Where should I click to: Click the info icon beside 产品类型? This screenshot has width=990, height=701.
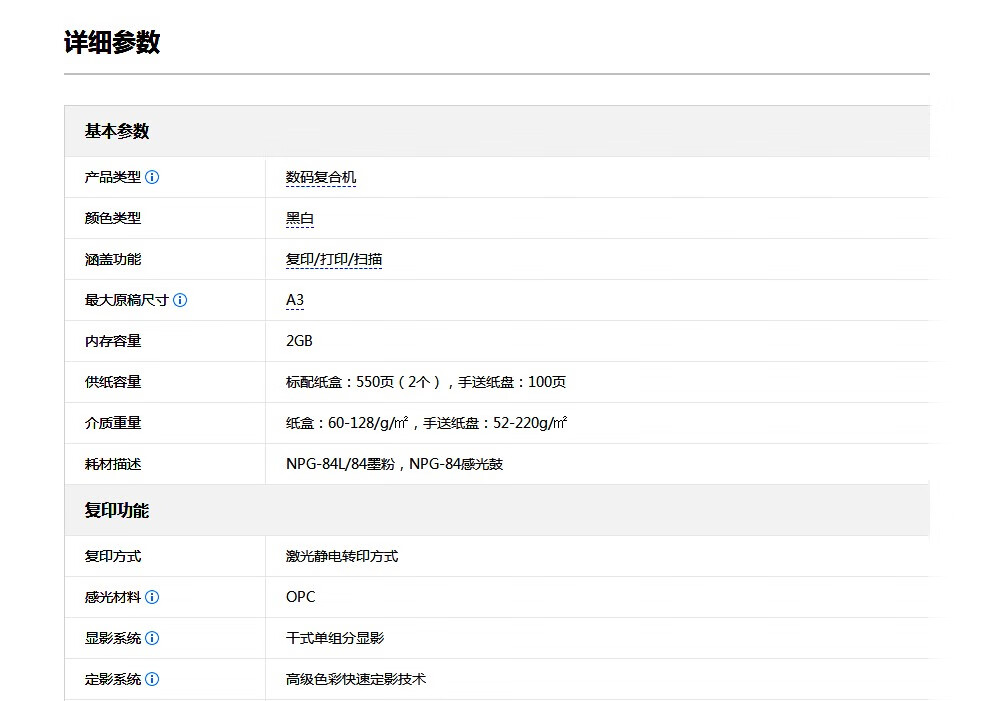pyautogui.click(x=152, y=177)
